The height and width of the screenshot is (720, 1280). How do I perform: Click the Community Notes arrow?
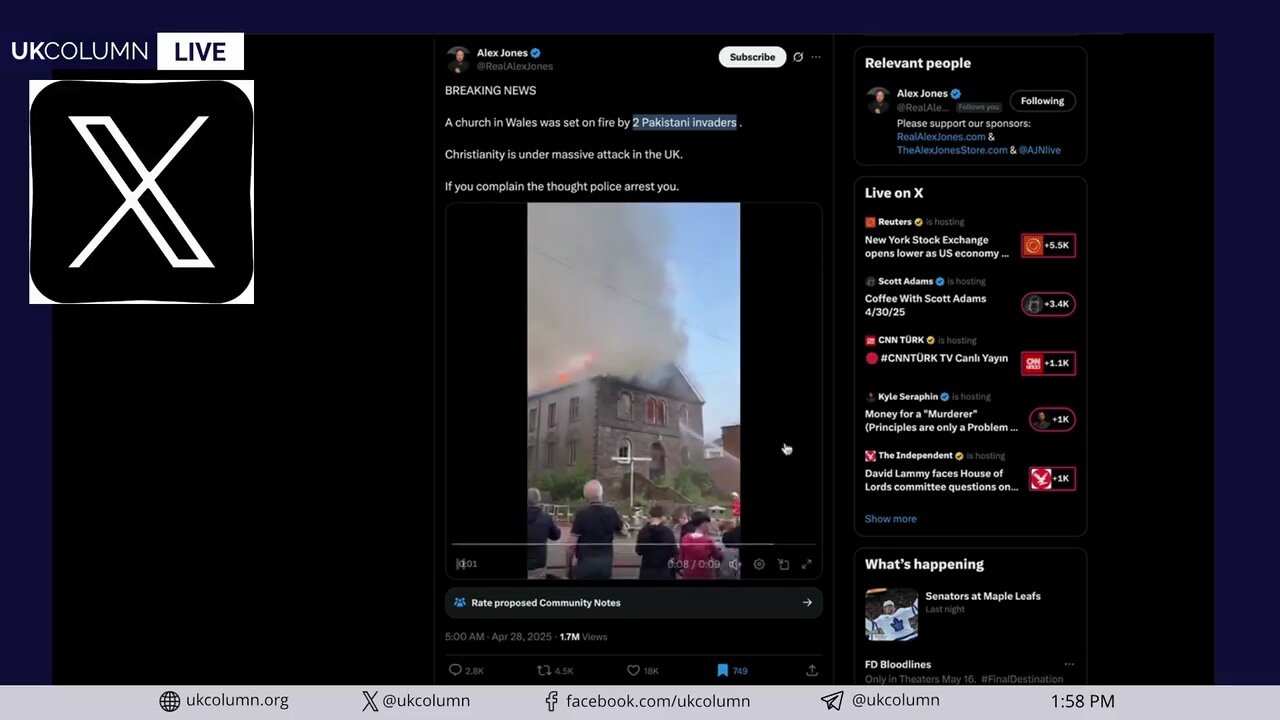[807, 603]
